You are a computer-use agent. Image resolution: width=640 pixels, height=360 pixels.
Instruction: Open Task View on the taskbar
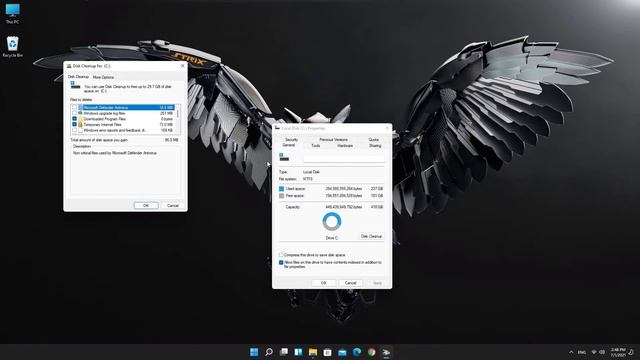[x=284, y=352]
